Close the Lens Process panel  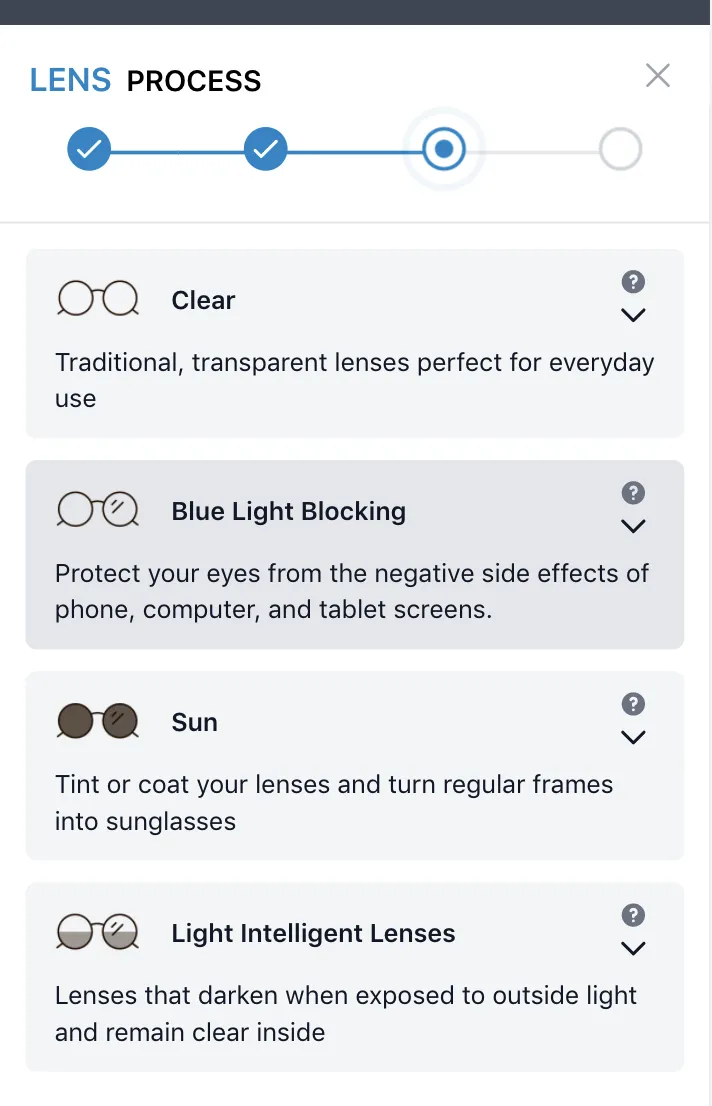coord(658,75)
